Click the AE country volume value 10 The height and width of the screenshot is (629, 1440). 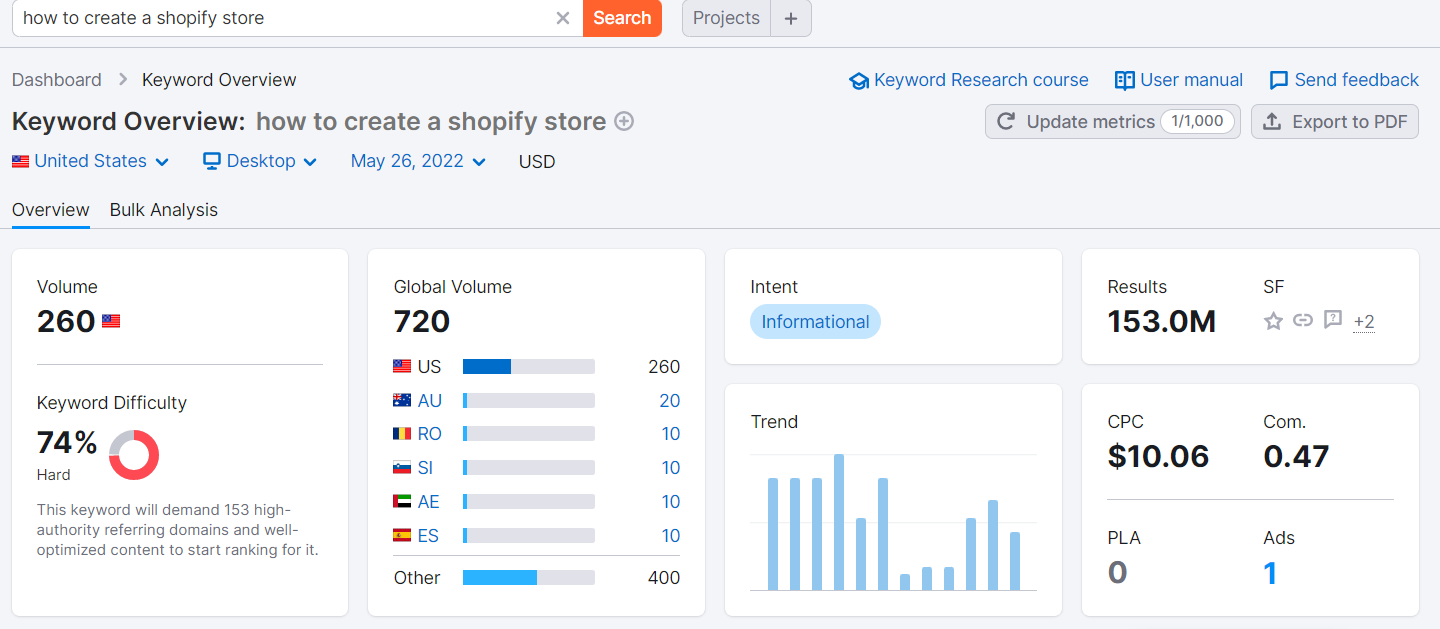pos(671,502)
